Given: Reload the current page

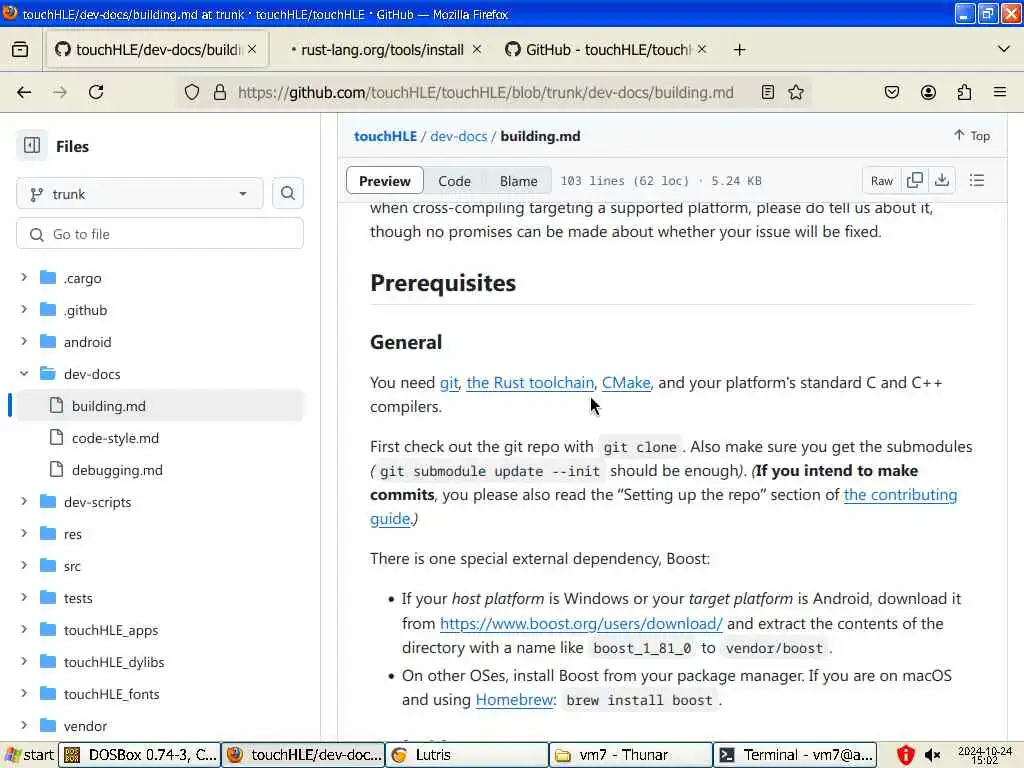Looking at the screenshot, I should coord(96,92).
